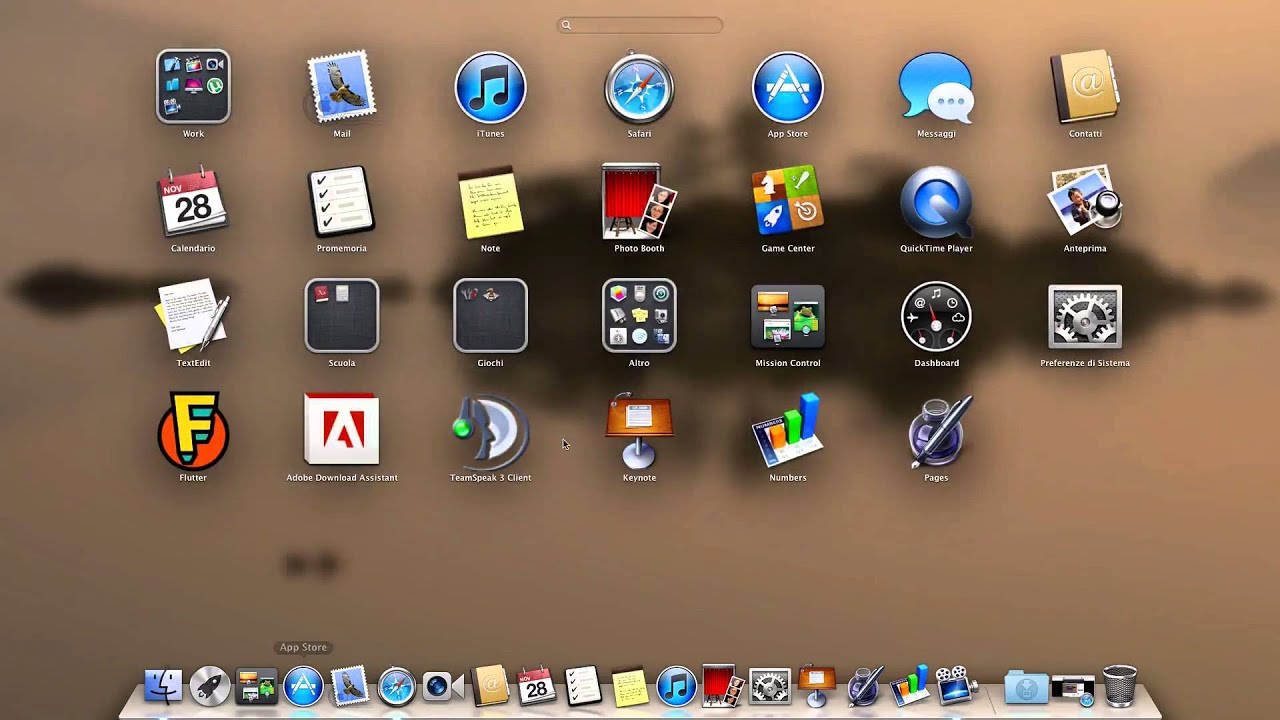Open the Contatti app in Launchpad

[1085, 88]
